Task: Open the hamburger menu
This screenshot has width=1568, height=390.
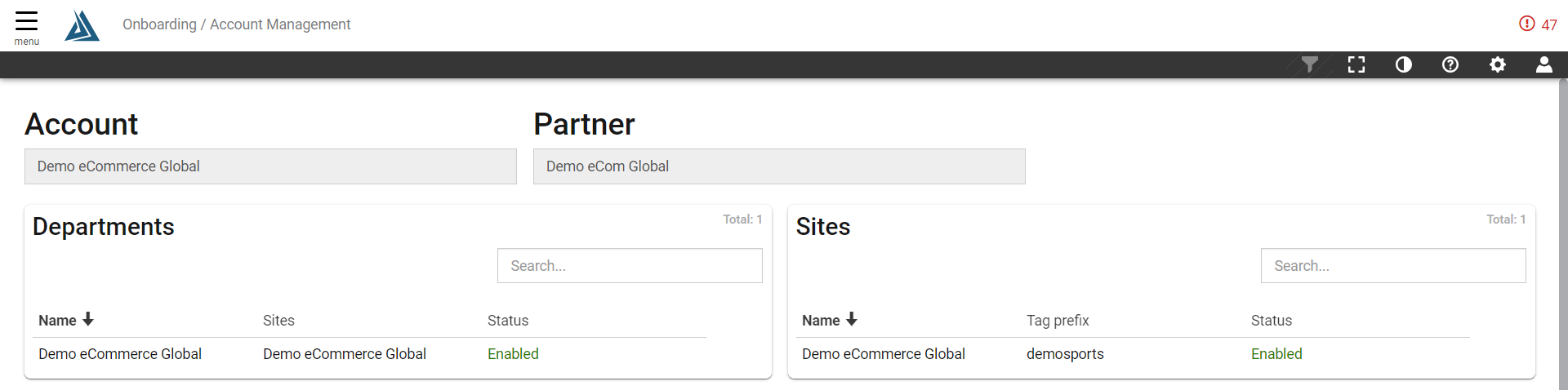Action: tap(26, 27)
